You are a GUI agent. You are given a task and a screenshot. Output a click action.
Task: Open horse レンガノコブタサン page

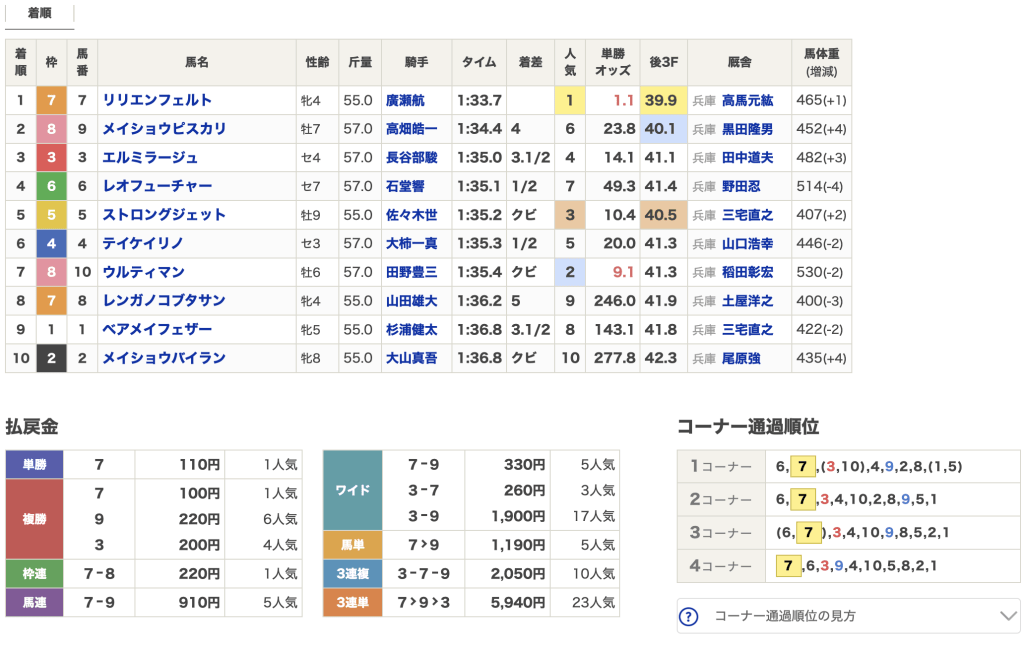tap(165, 301)
